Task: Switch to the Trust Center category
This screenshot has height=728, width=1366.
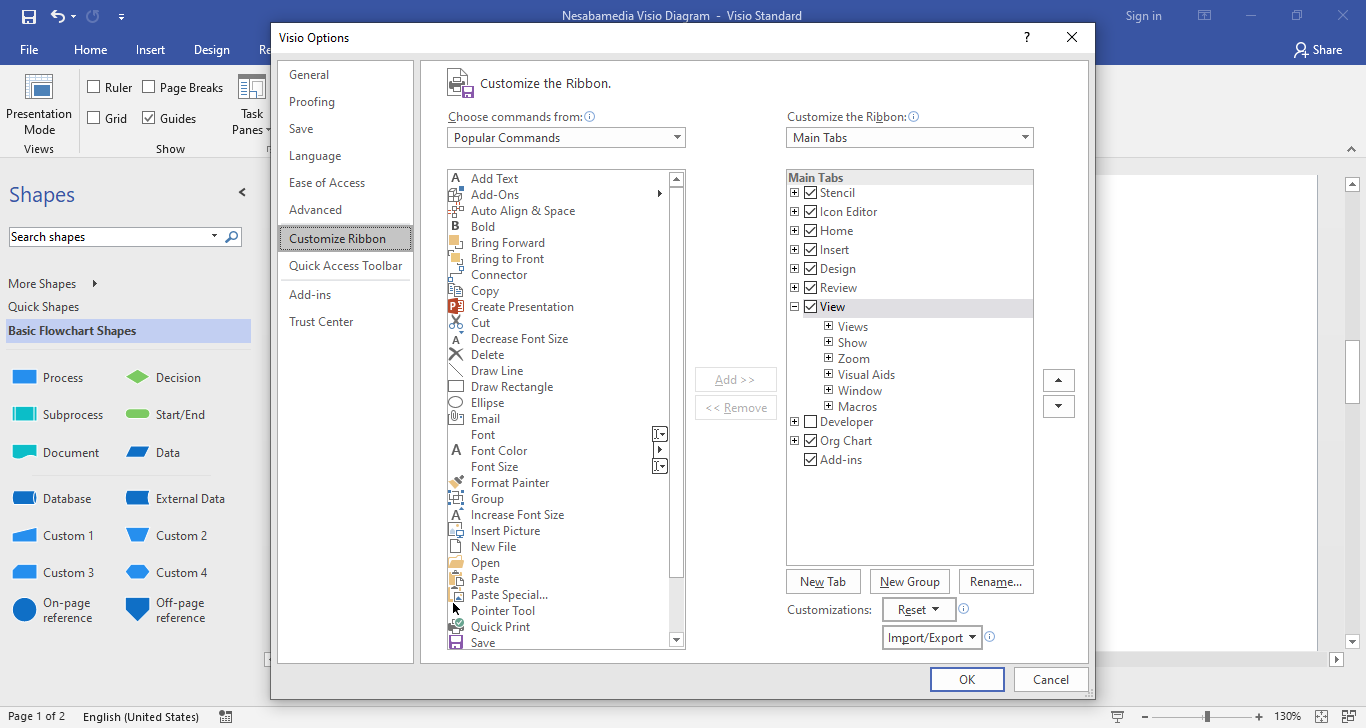Action: point(321,322)
